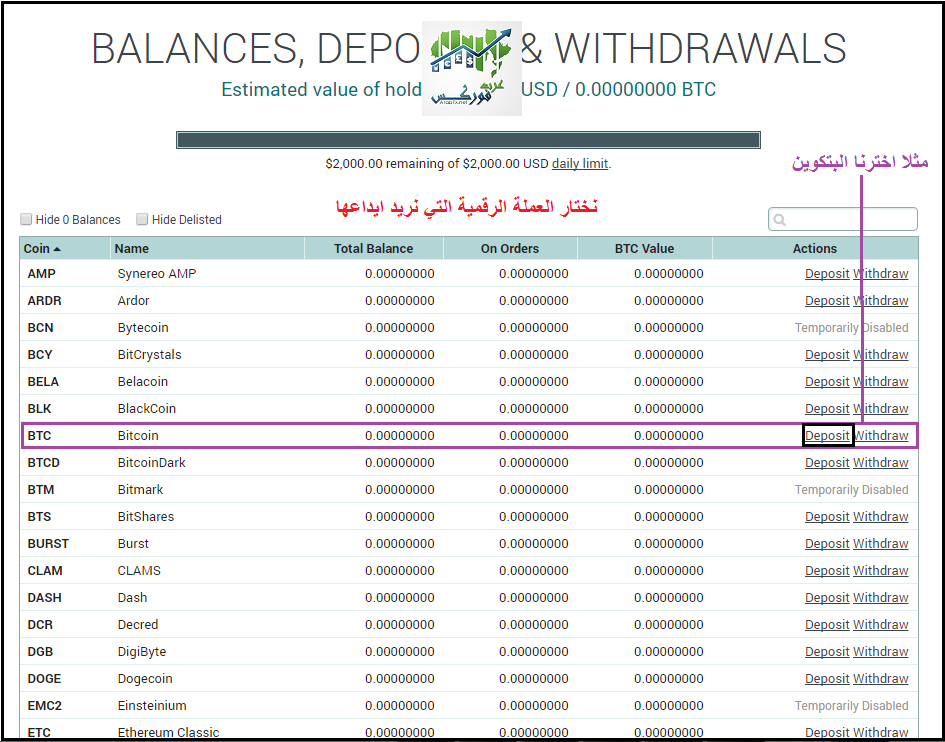The image size is (945, 742).
Task: Click the Actions column header
Action: [x=815, y=248]
